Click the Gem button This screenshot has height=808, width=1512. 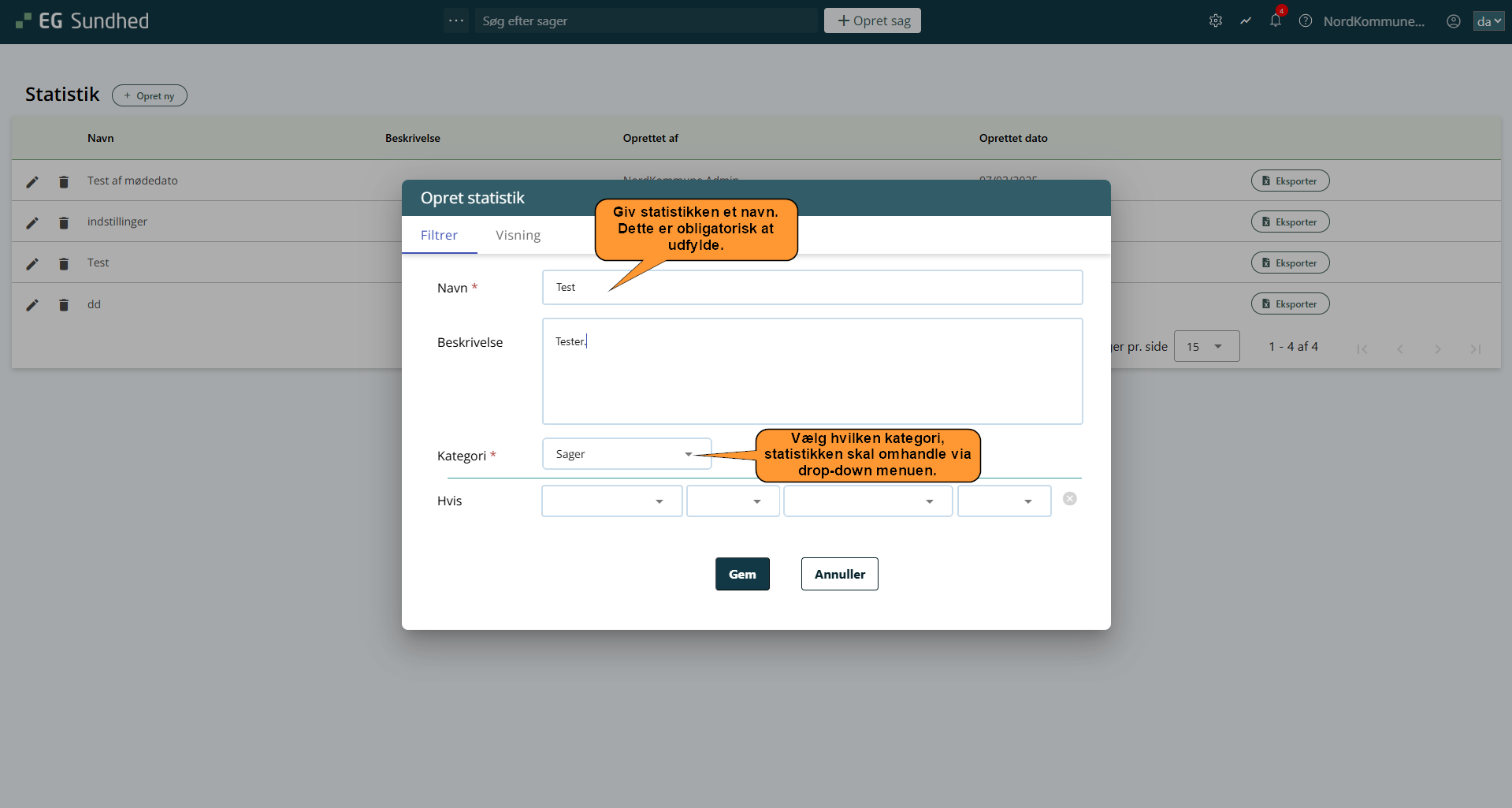(741, 574)
